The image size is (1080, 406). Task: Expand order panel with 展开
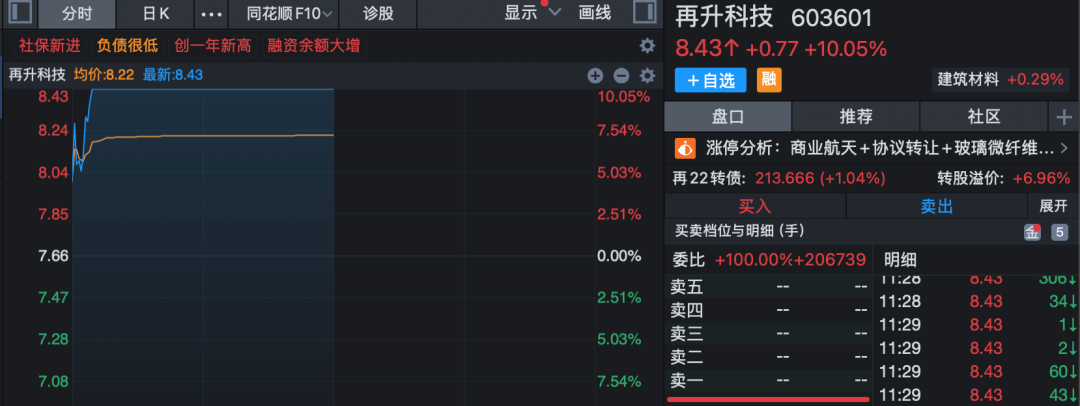coord(1052,206)
